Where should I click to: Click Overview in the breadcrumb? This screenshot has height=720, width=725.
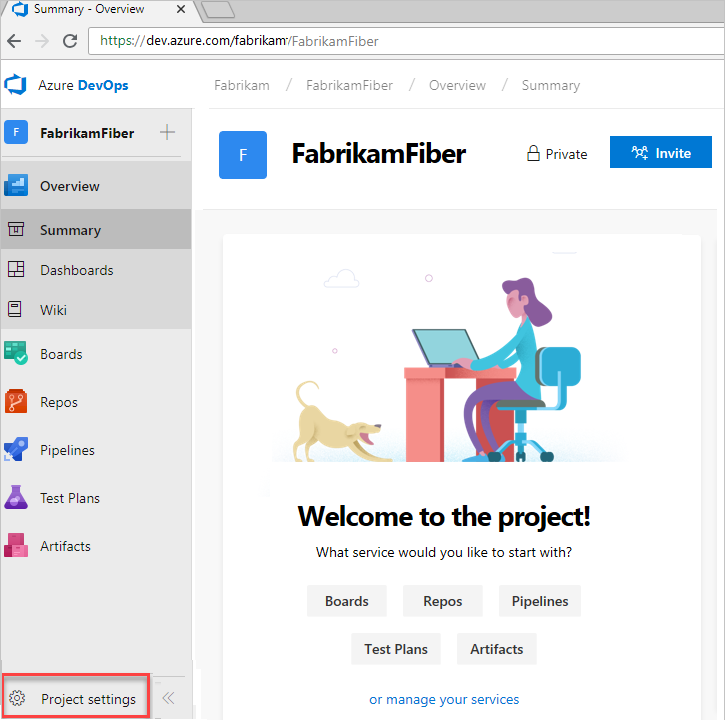[x=457, y=85]
